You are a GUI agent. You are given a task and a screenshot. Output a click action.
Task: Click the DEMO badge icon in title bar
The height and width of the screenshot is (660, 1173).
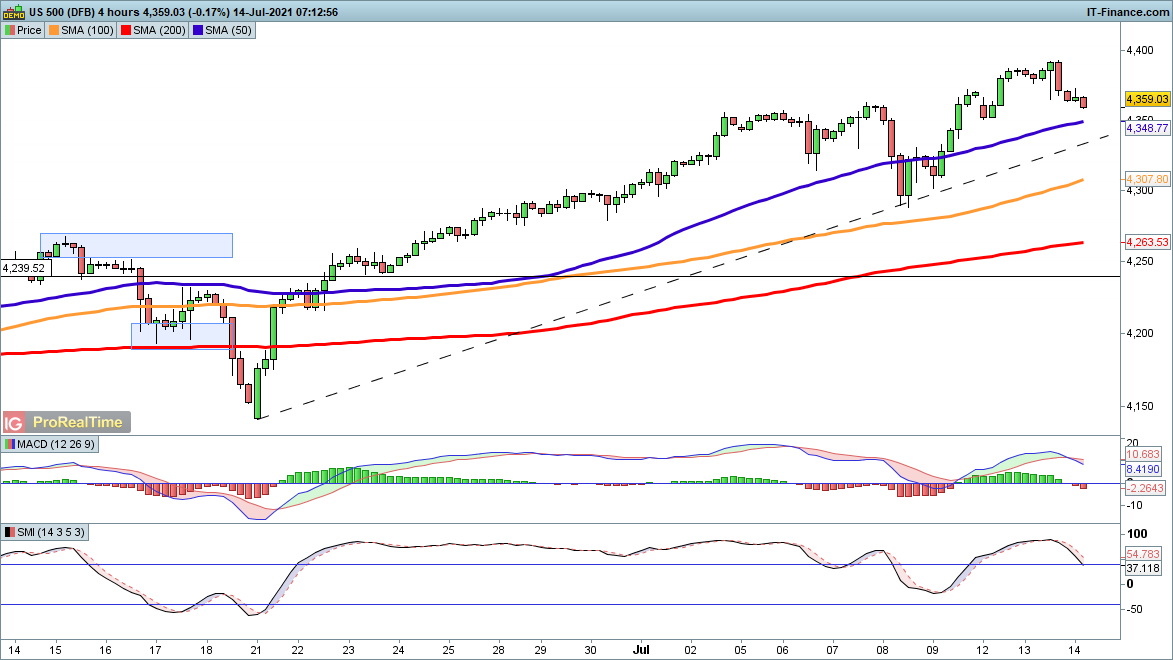14,12
